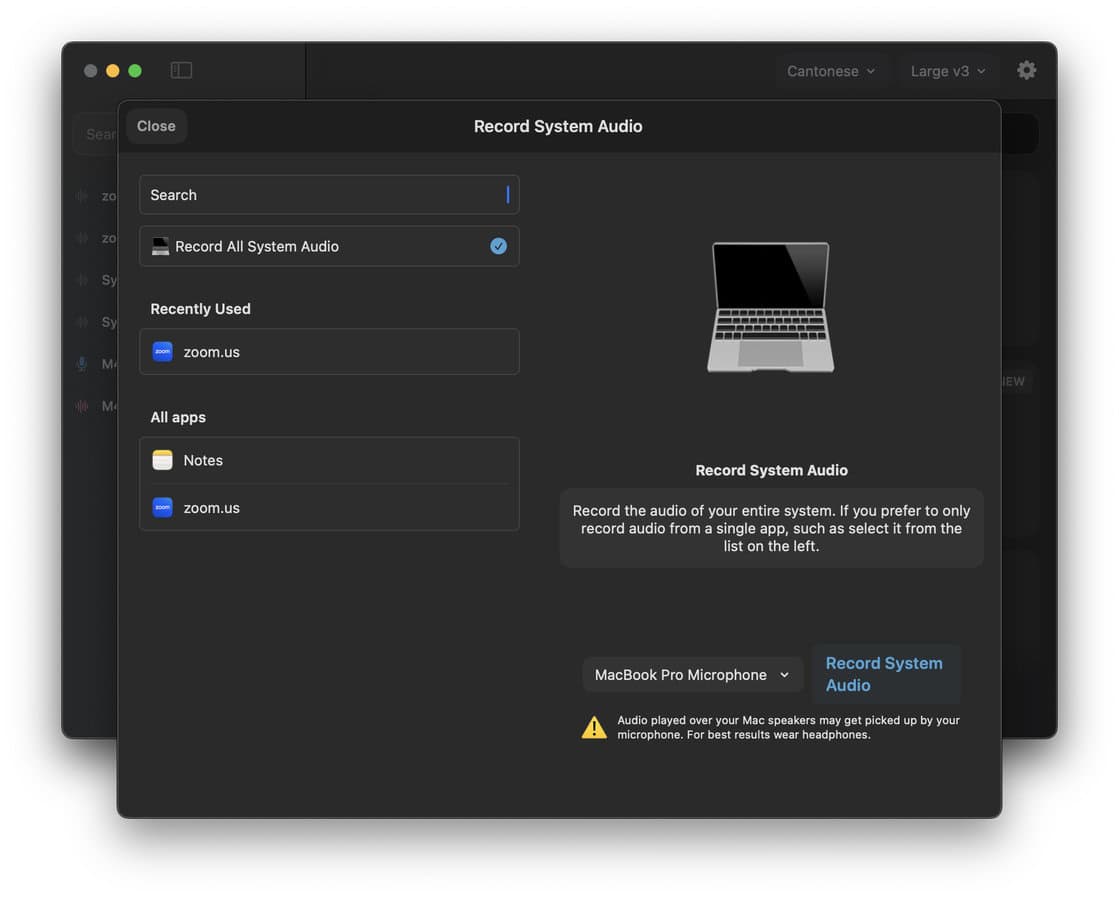Focus the Search field in dialog
Image resolution: width=1119 pixels, height=900 pixels.
(x=329, y=195)
